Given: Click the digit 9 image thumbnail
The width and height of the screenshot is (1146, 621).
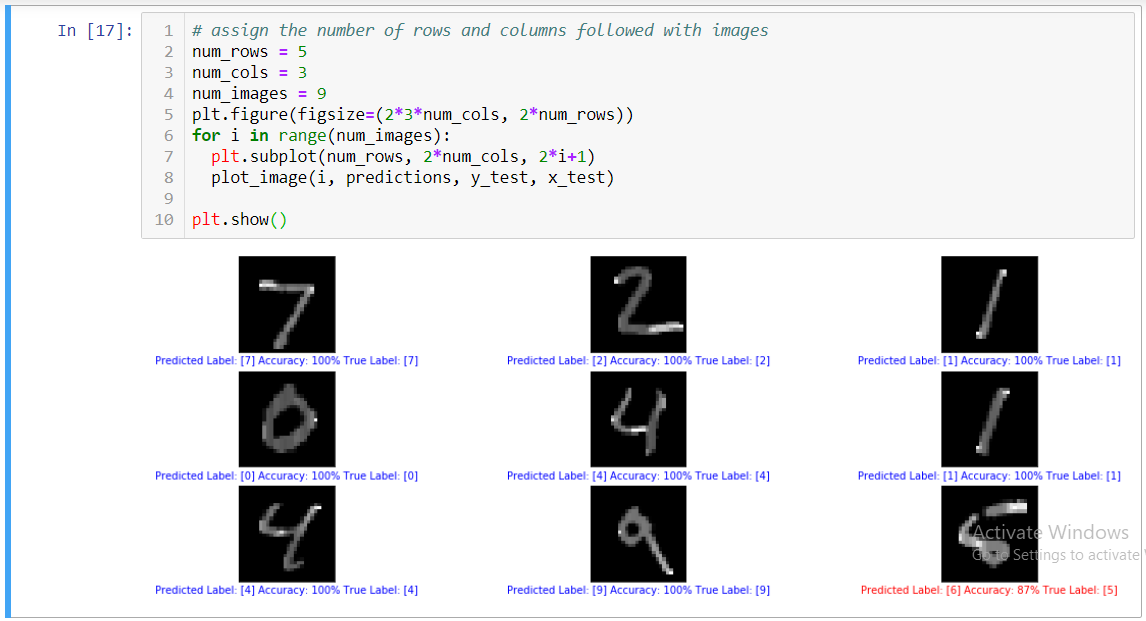Looking at the screenshot, I should pos(638,533).
